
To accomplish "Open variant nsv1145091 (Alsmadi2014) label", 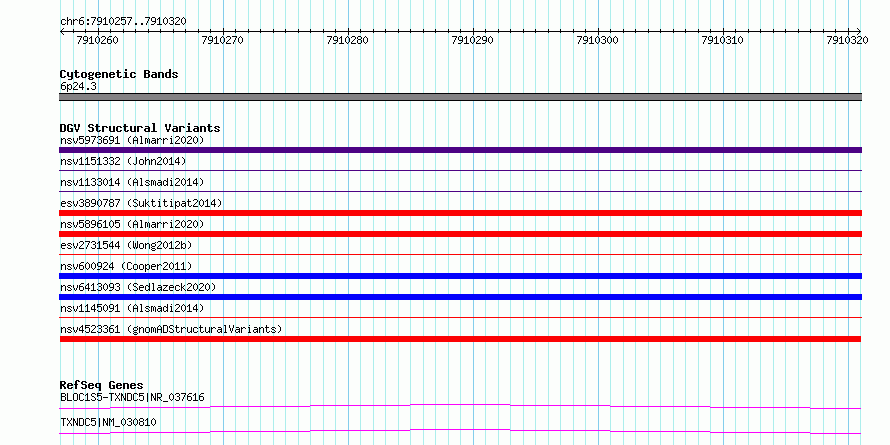I will pyautogui.click(x=132, y=308).
